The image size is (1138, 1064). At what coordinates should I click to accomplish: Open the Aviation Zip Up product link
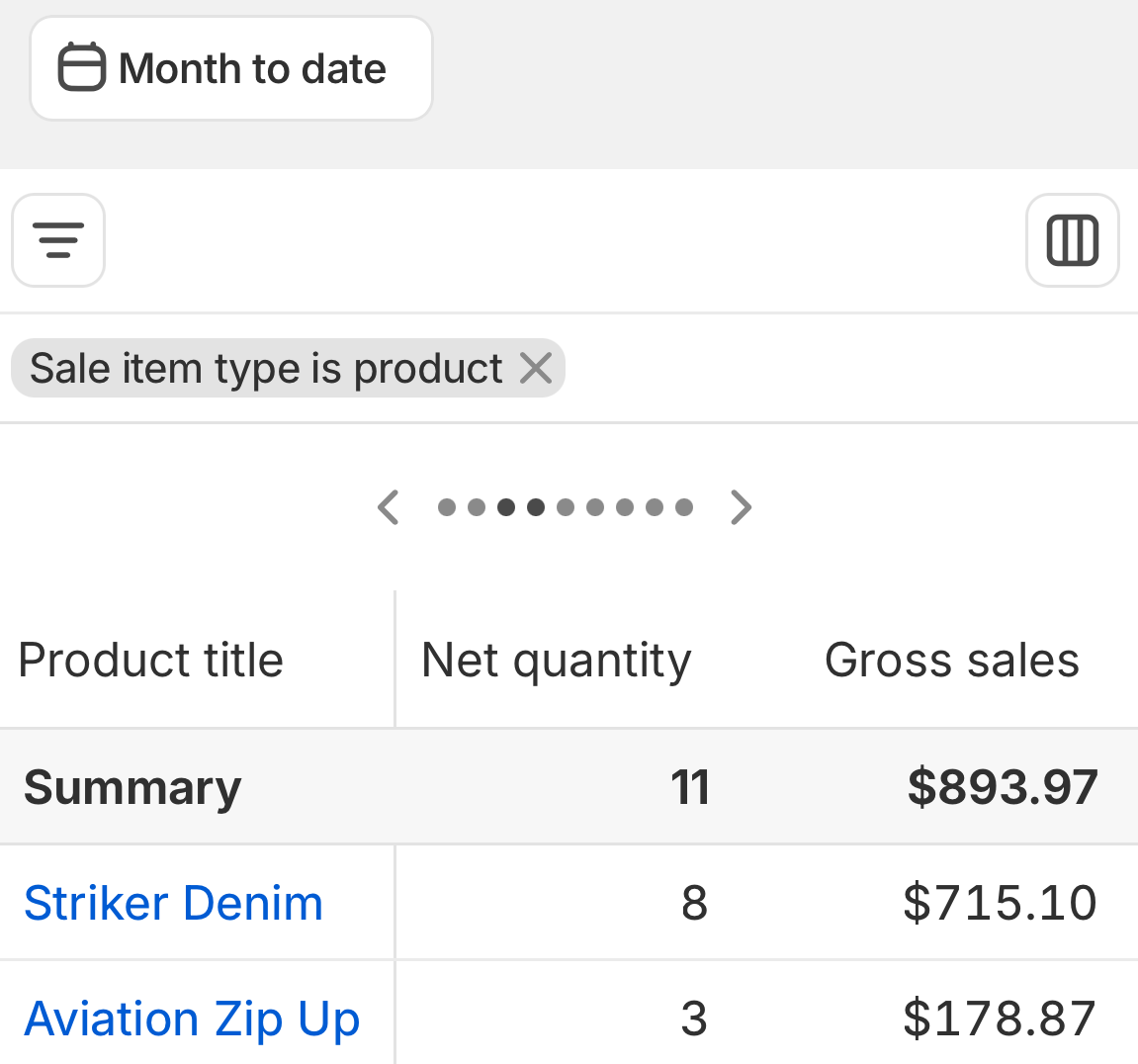click(192, 1019)
